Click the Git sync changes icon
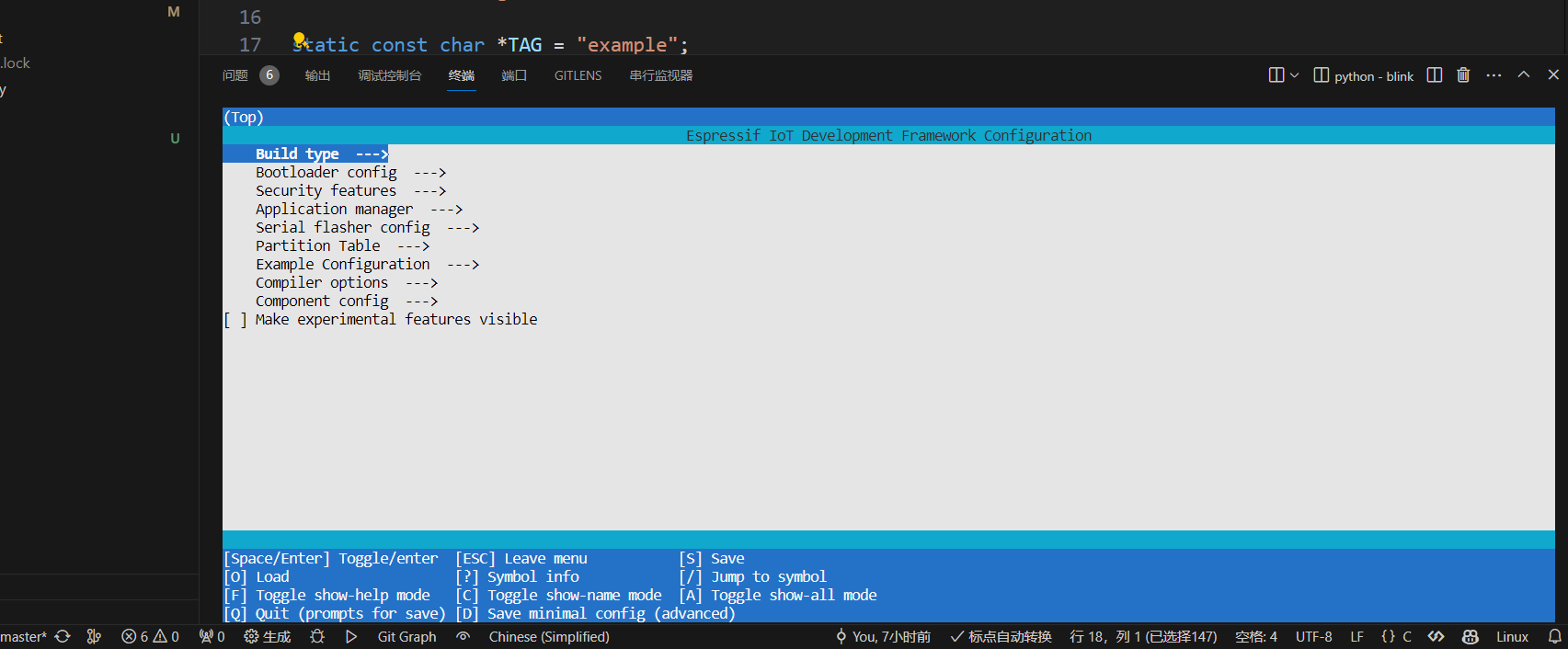 click(63, 636)
